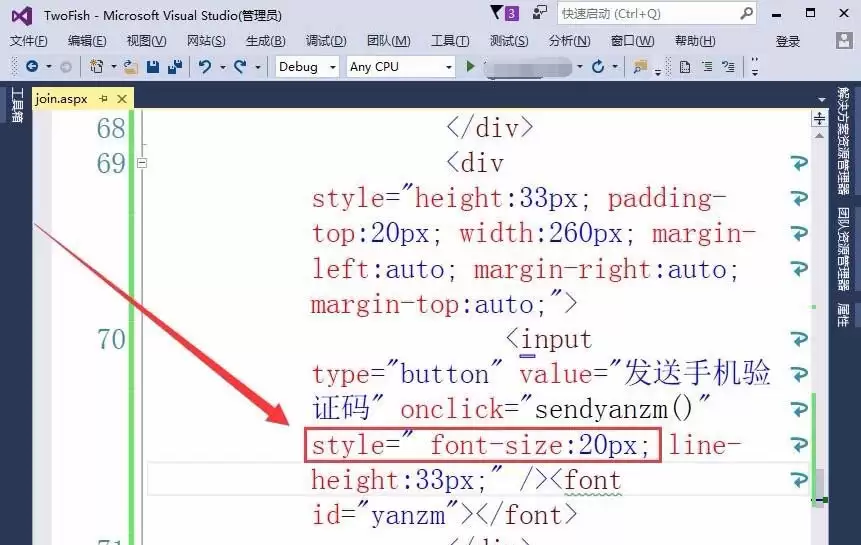The image size is (861, 545).
Task: Click the notifications flag icon
Action: [x=497, y=12]
